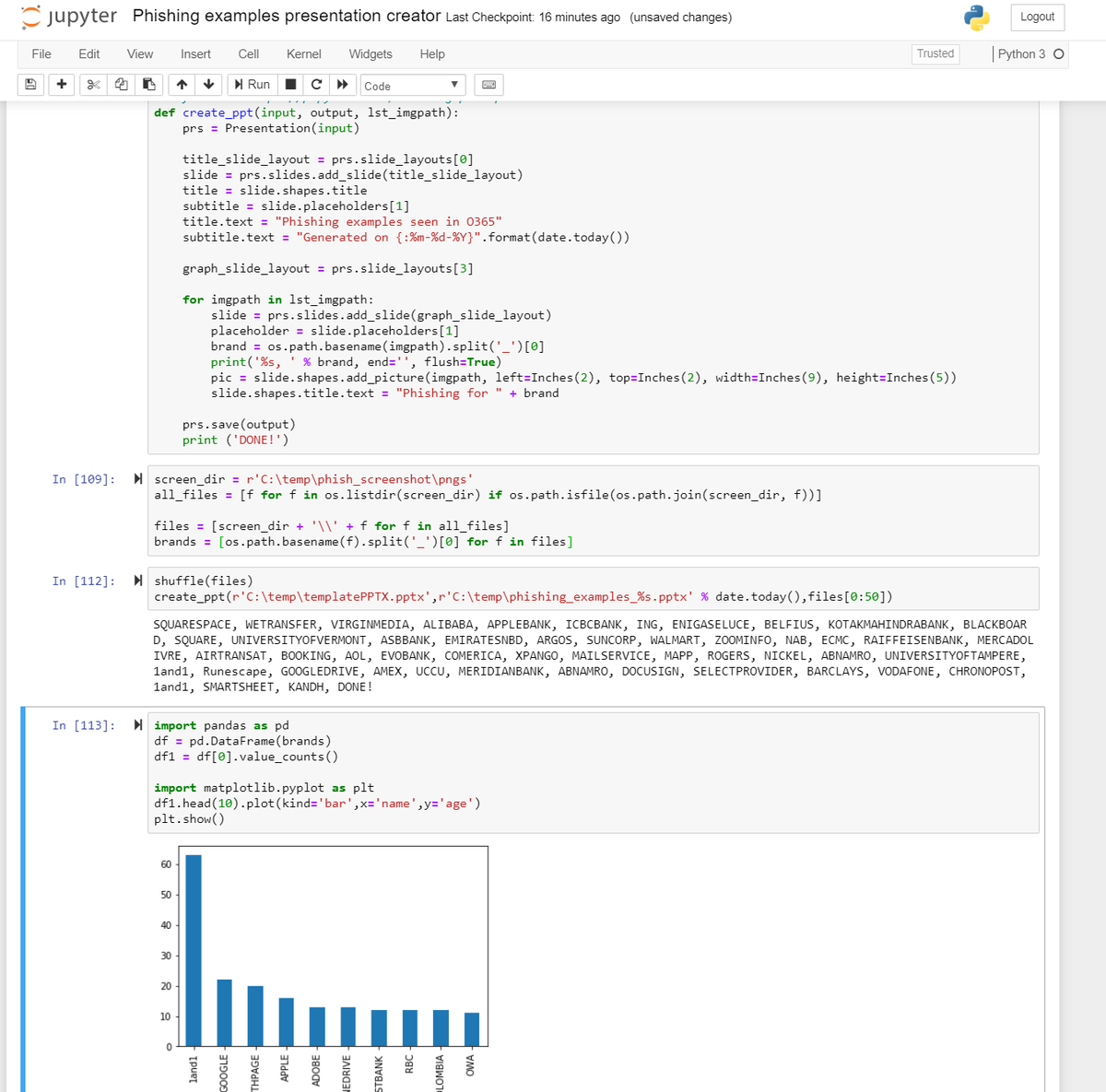Screen dimensions: 1106x1092
Task: Open the File menu
Action: tap(41, 54)
